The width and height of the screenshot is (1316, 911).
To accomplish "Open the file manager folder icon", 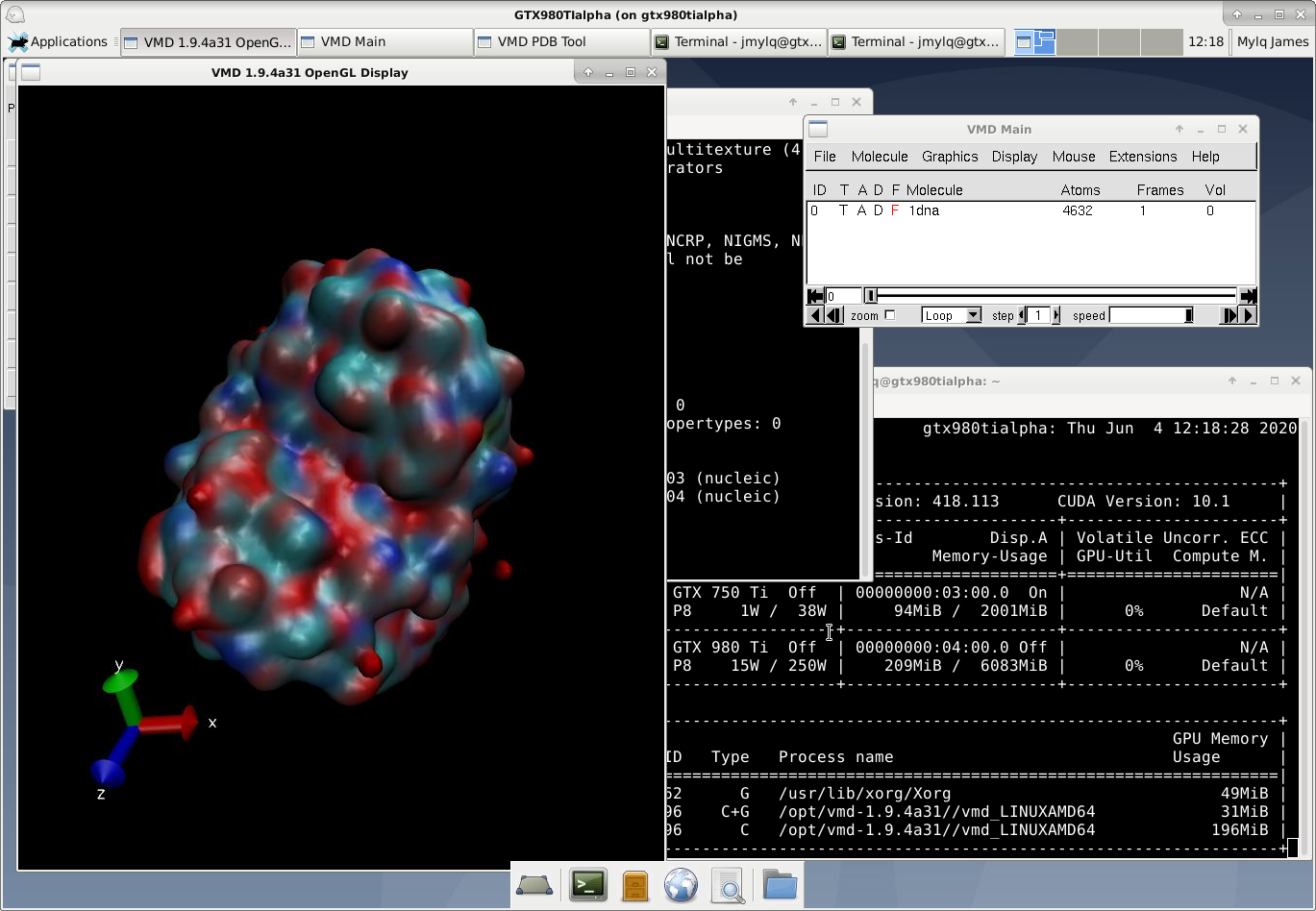I will pyautogui.click(x=780, y=885).
